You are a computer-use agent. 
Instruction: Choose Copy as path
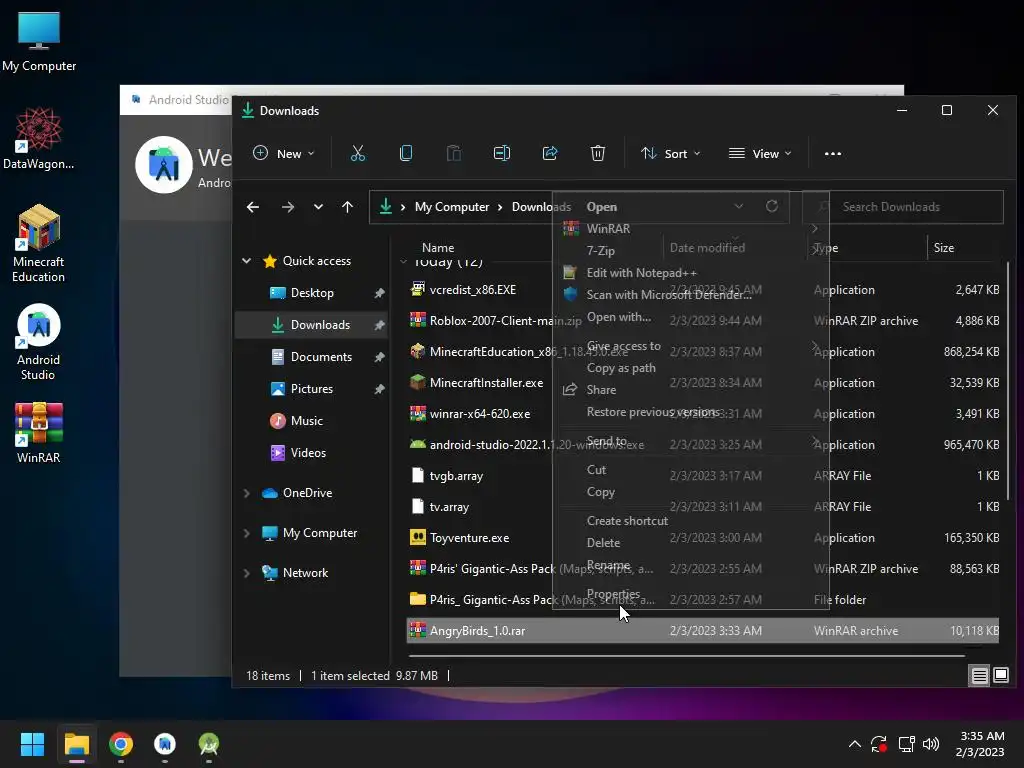click(621, 368)
